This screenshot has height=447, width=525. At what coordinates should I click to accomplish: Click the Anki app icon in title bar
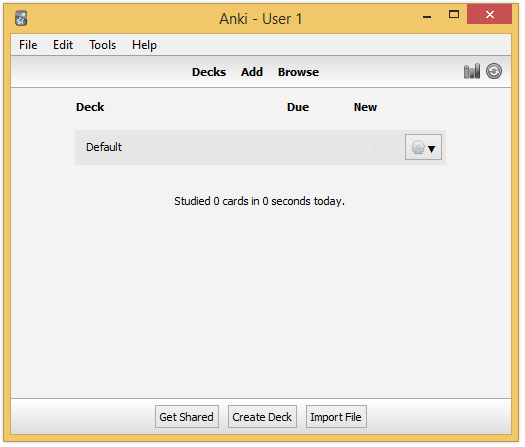(x=21, y=18)
